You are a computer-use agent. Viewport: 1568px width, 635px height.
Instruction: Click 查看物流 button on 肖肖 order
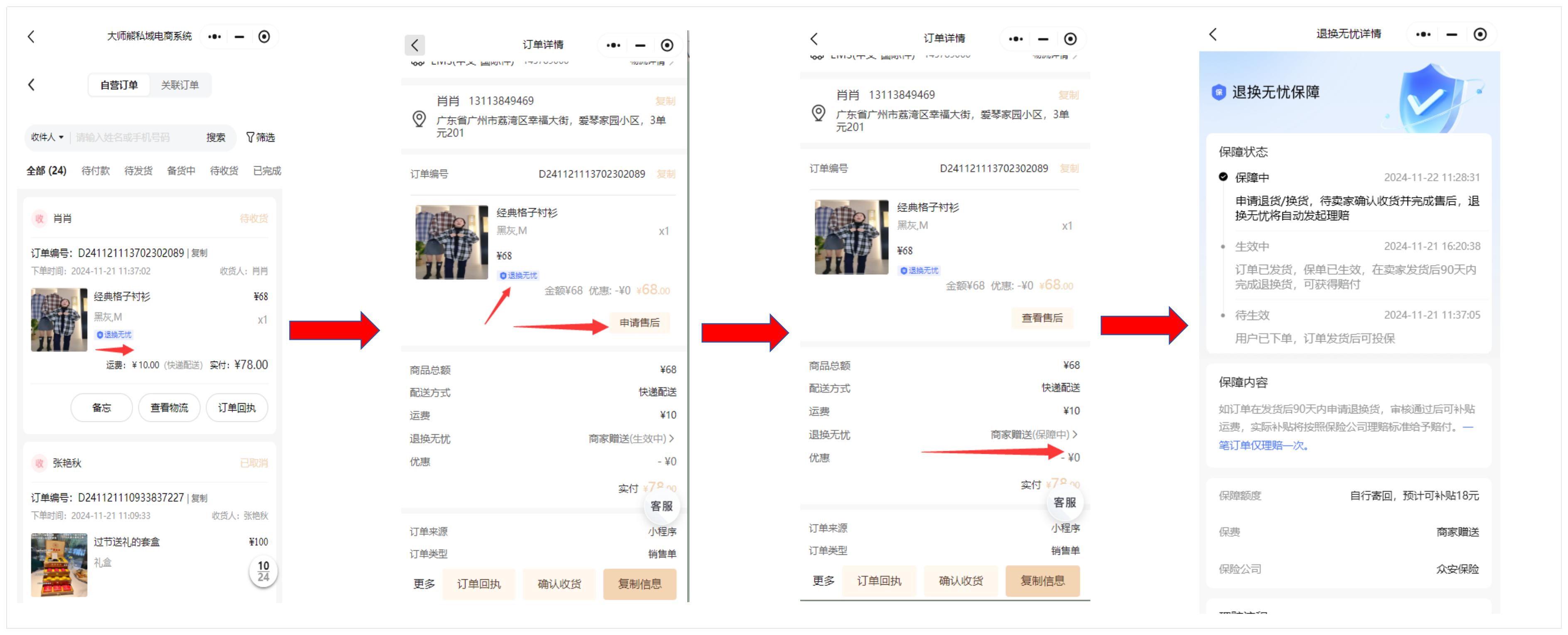coord(169,408)
